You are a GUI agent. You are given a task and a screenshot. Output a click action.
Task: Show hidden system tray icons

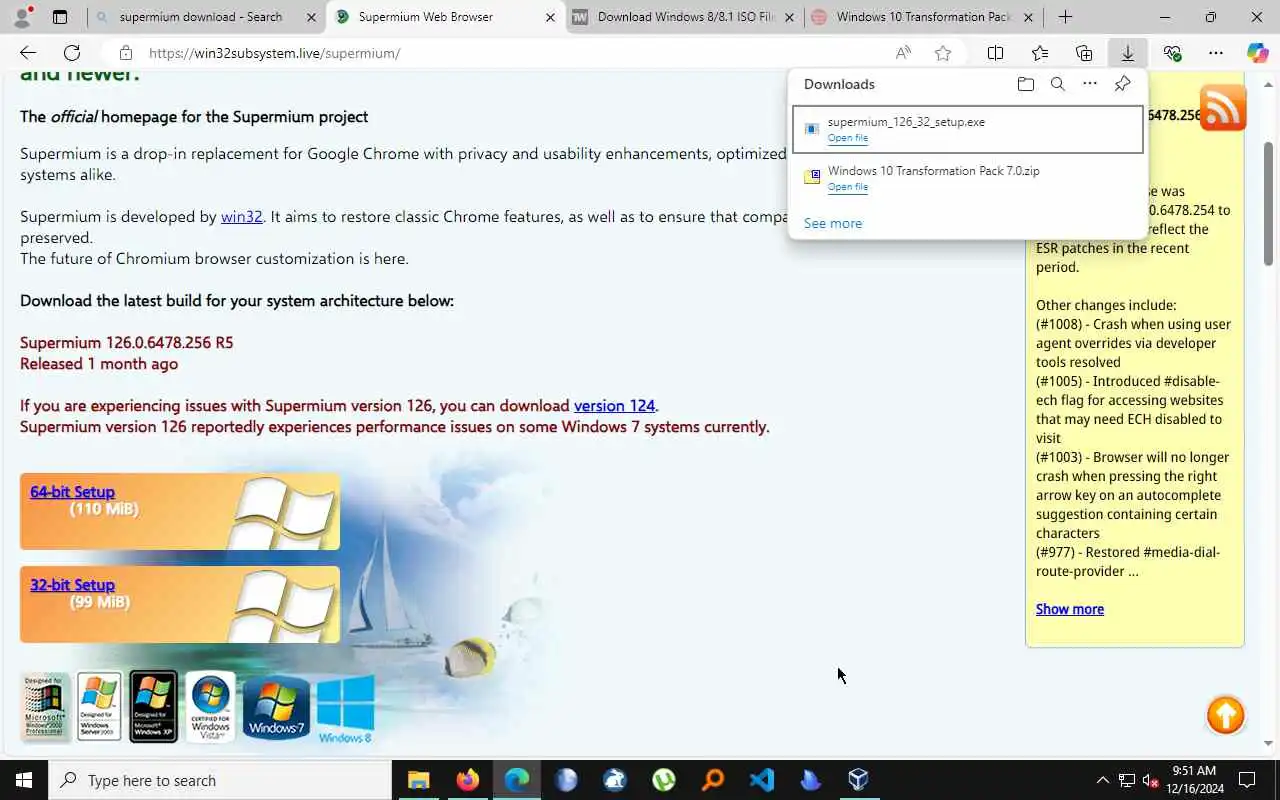(x=1102, y=780)
